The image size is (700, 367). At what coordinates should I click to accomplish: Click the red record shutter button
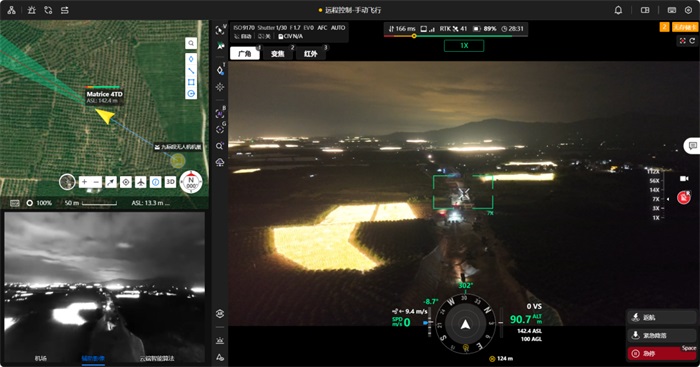coord(683,197)
